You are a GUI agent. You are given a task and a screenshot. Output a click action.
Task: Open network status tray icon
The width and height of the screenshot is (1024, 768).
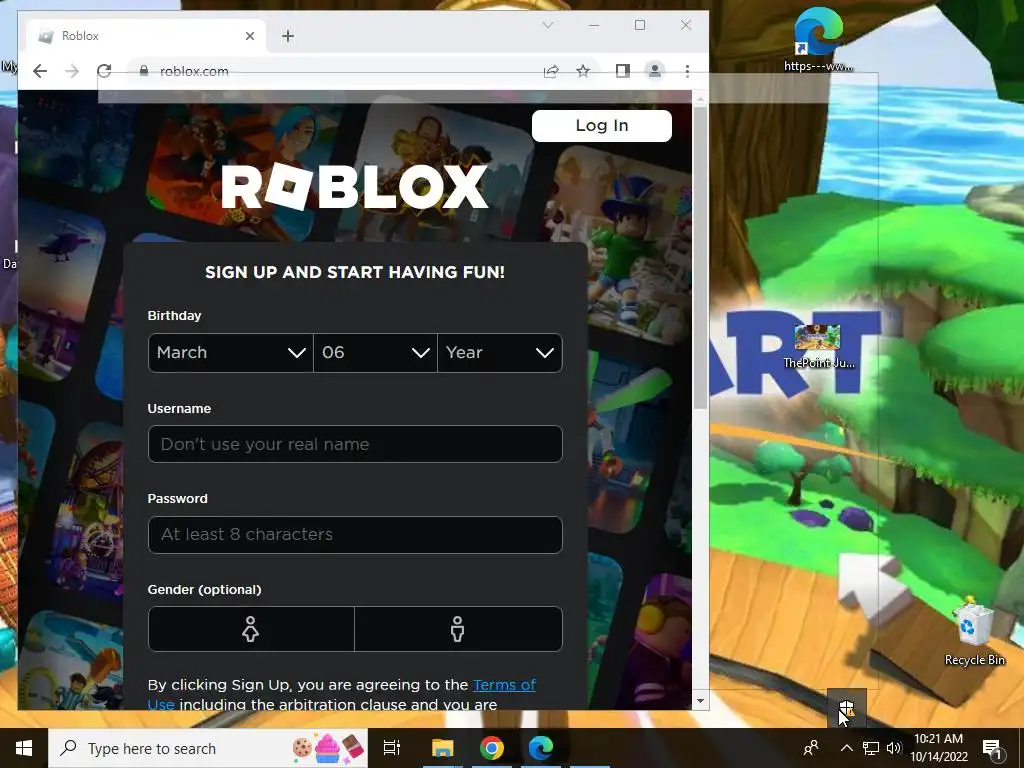pos(871,748)
